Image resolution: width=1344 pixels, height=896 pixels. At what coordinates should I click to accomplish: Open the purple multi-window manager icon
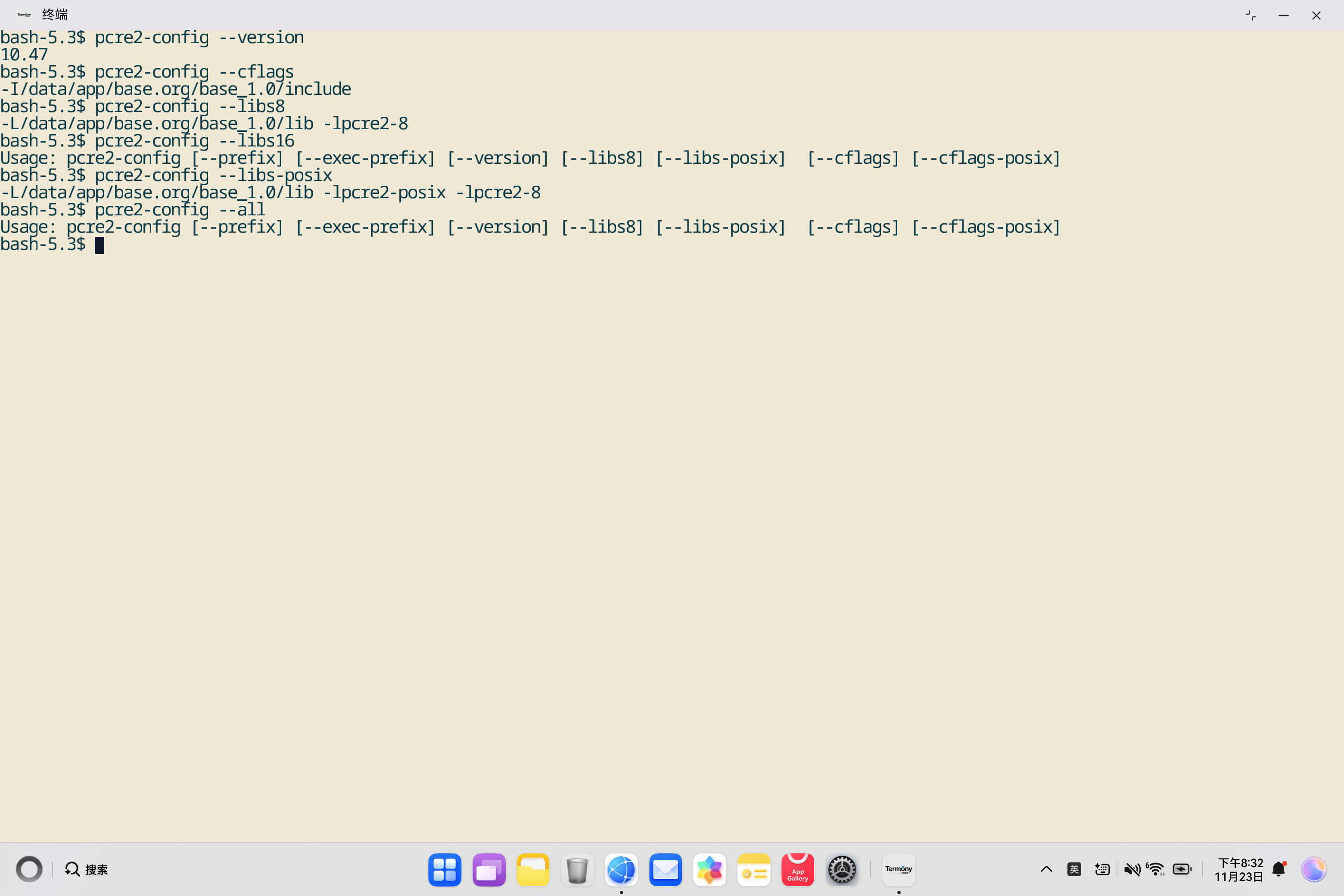[488, 869]
